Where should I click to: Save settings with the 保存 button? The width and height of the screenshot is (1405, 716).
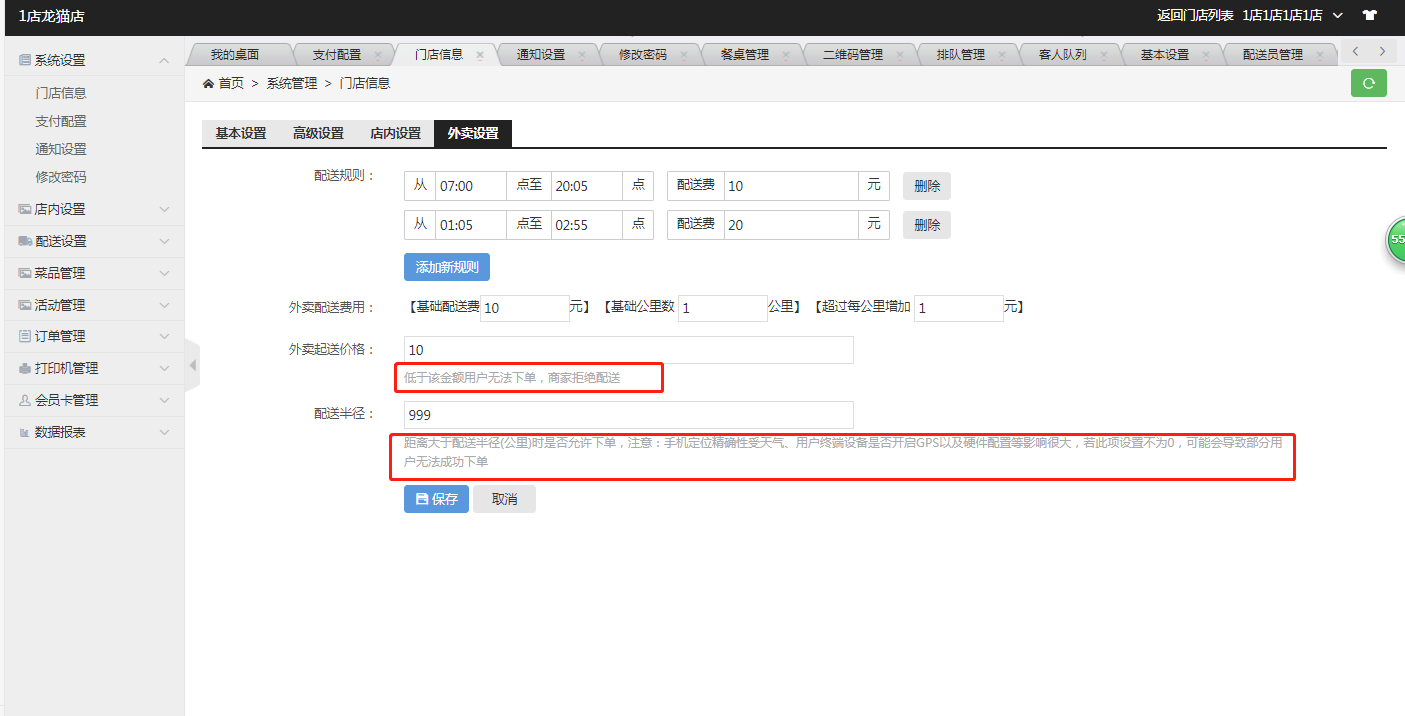click(436, 499)
